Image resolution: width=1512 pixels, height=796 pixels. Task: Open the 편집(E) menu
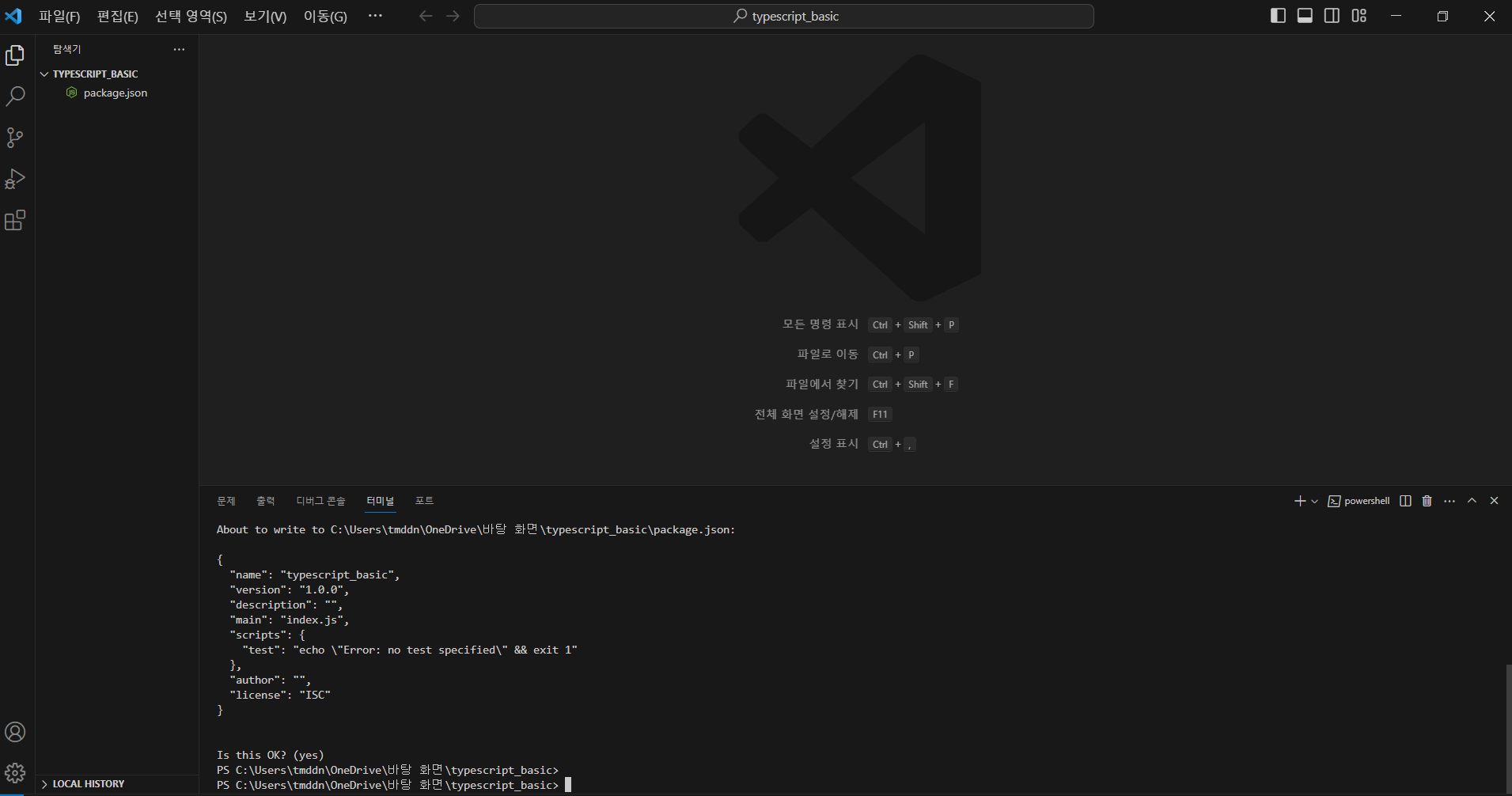[x=117, y=16]
